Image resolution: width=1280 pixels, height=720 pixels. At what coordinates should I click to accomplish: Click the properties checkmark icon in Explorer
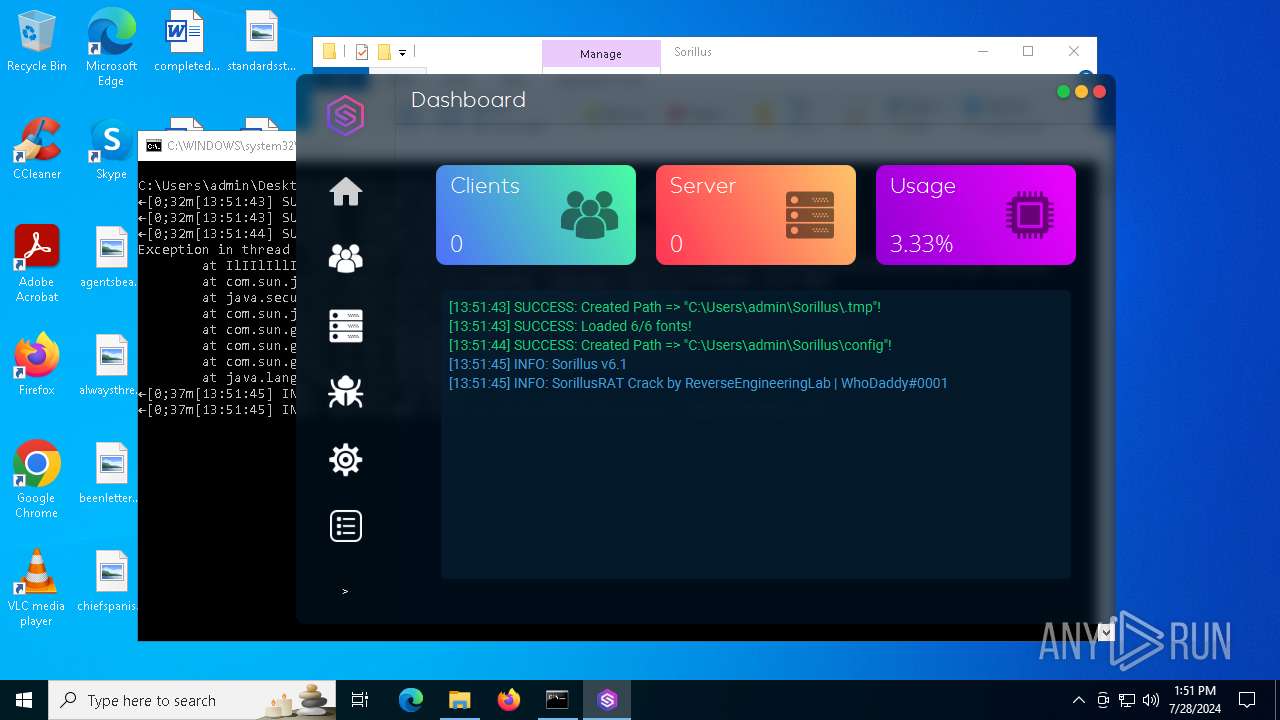tap(362, 52)
